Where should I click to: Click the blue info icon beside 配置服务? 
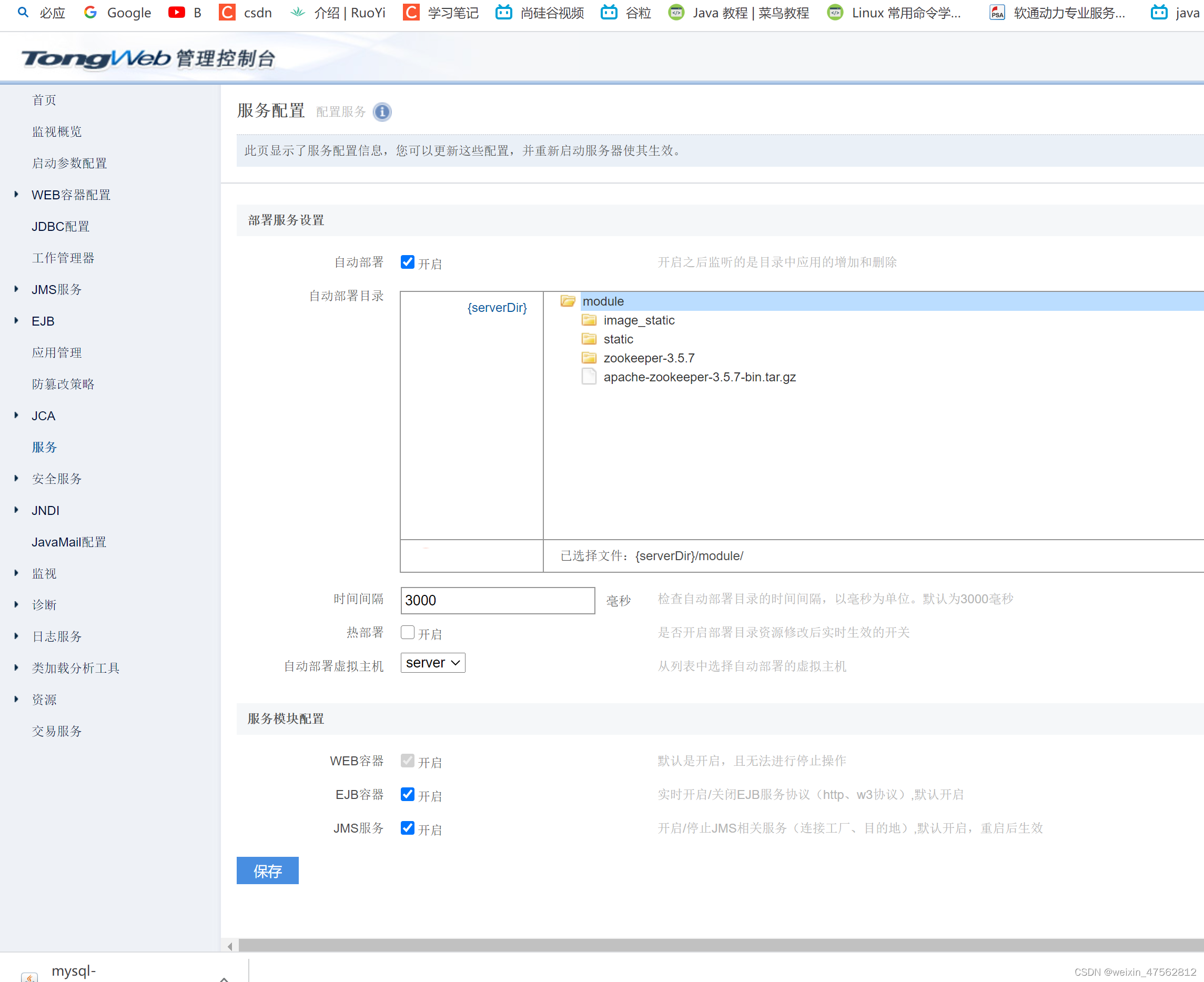tap(382, 112)
